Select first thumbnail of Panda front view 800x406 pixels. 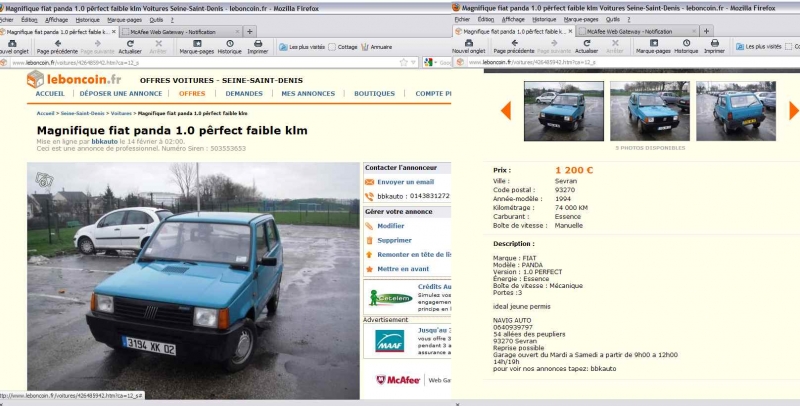coord(564,111)
